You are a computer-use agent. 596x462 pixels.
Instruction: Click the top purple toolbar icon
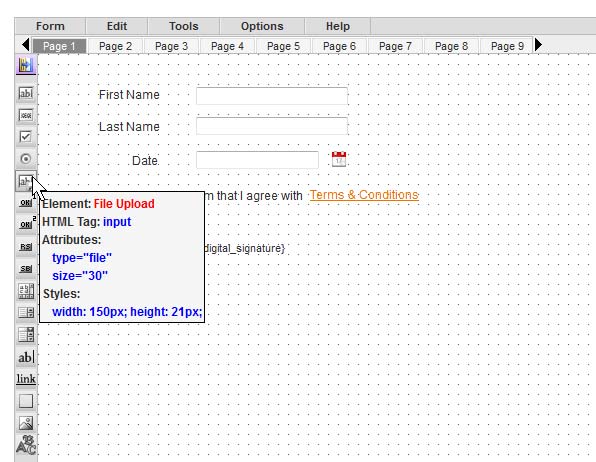click(26, 65)
